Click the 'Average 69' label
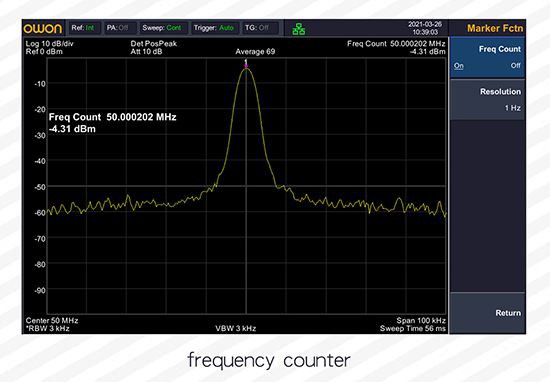Image resolution: width=550 pixels, height=382 pixels. (x=255, y=52)
